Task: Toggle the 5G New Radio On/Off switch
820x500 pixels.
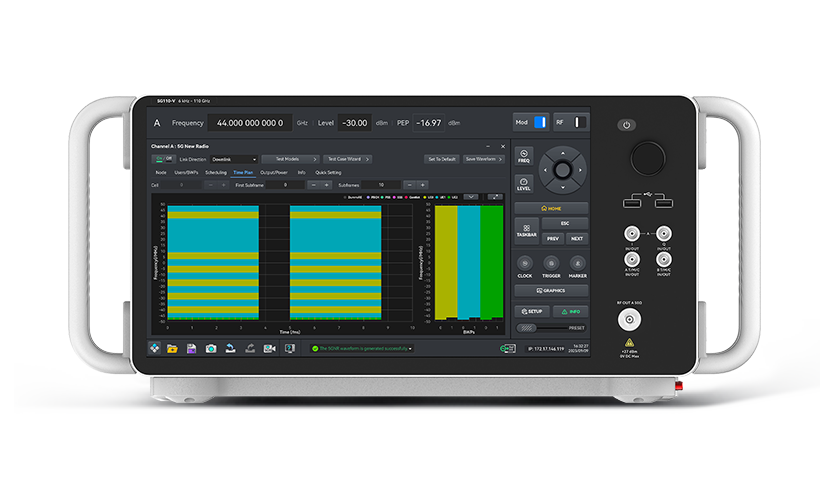Action: (x=162, y=158)
